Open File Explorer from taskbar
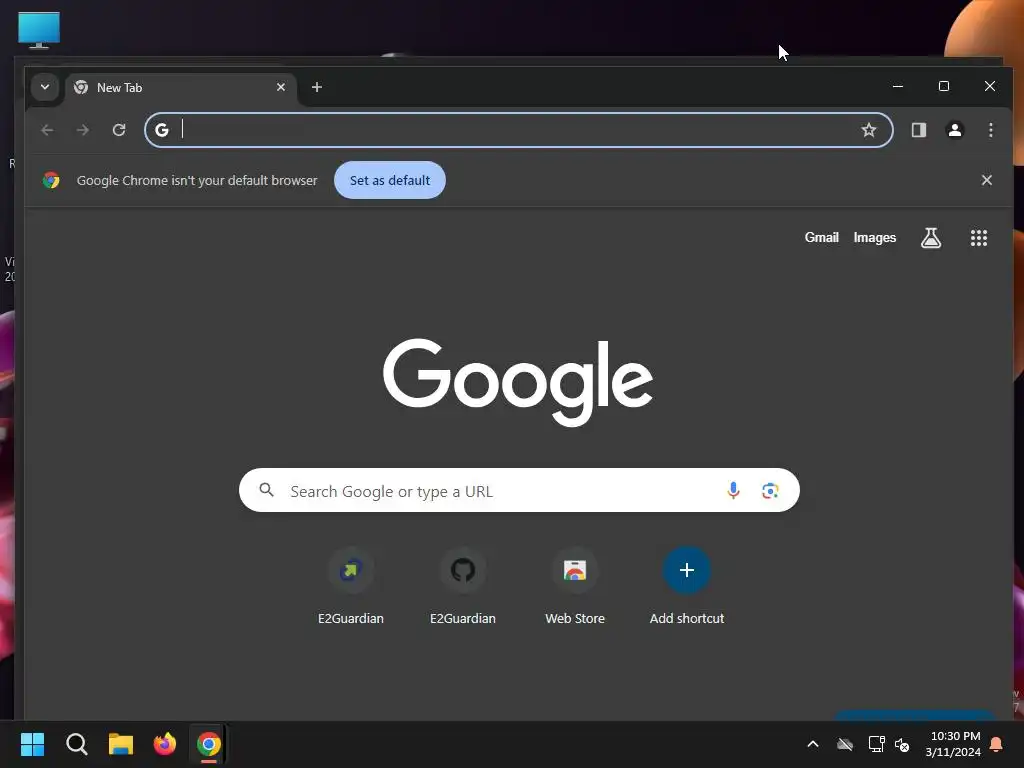 click(x=121, y=744)
